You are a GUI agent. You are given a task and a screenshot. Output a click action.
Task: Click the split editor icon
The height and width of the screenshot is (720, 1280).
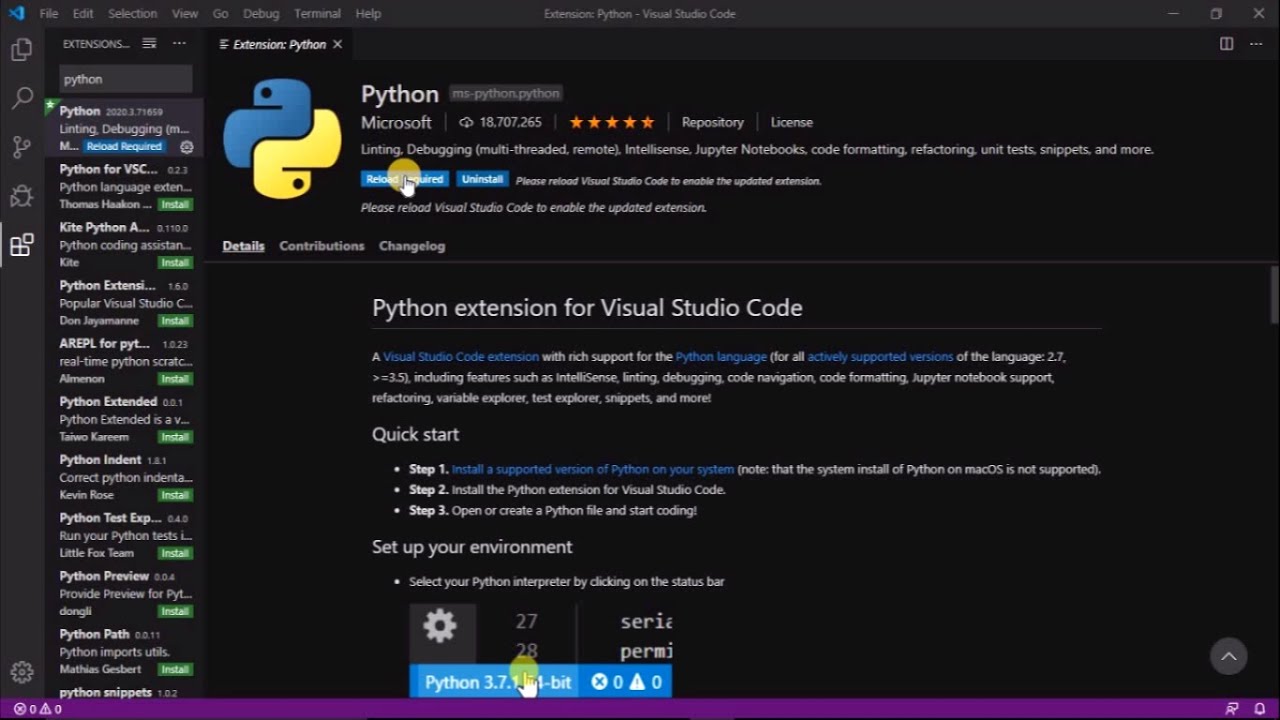1226,44
